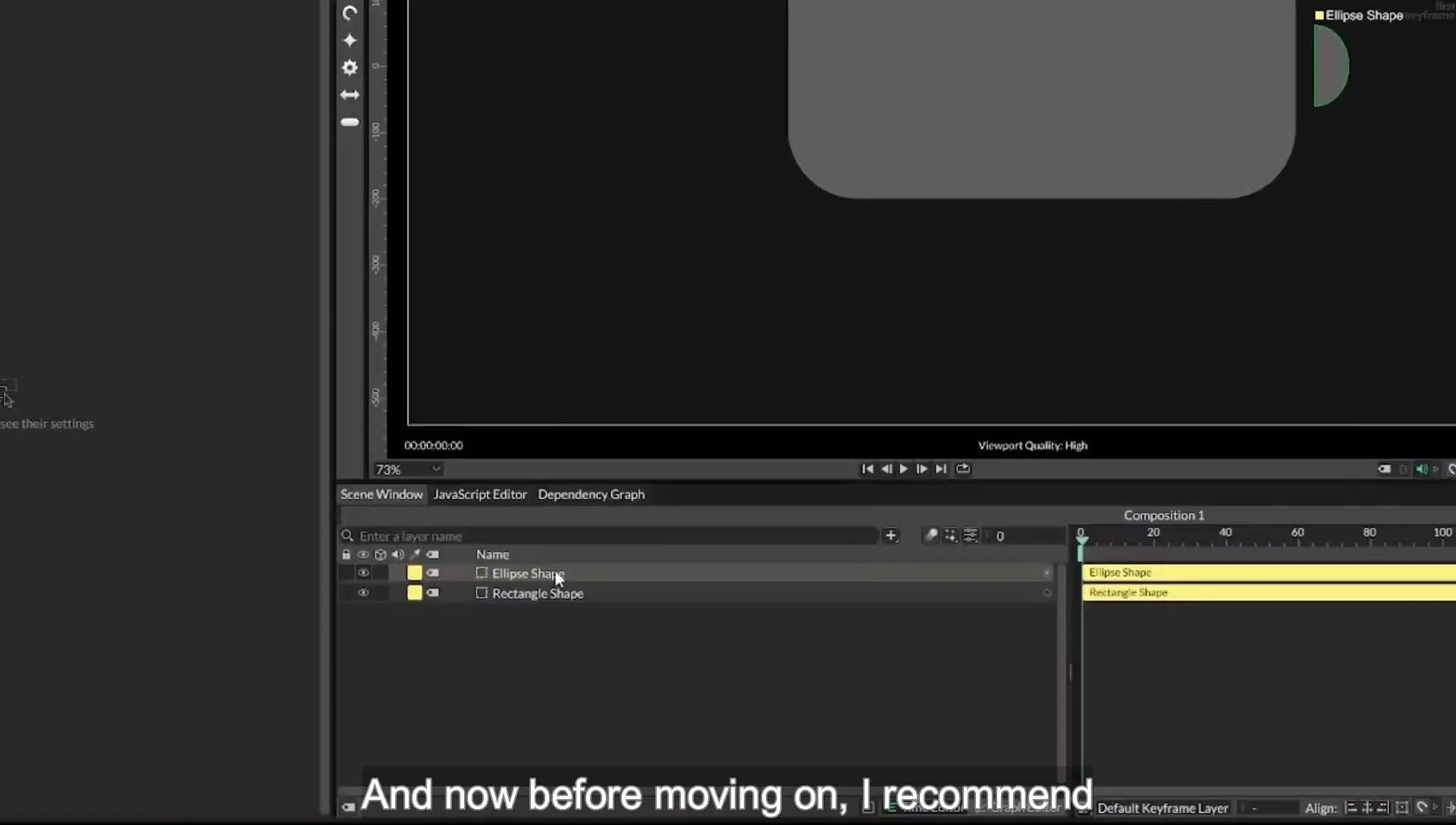The height and width of the screenshot is (825, 1456).
Task: Click the tag icon on Ellipse Shape row
Action: 433,573
